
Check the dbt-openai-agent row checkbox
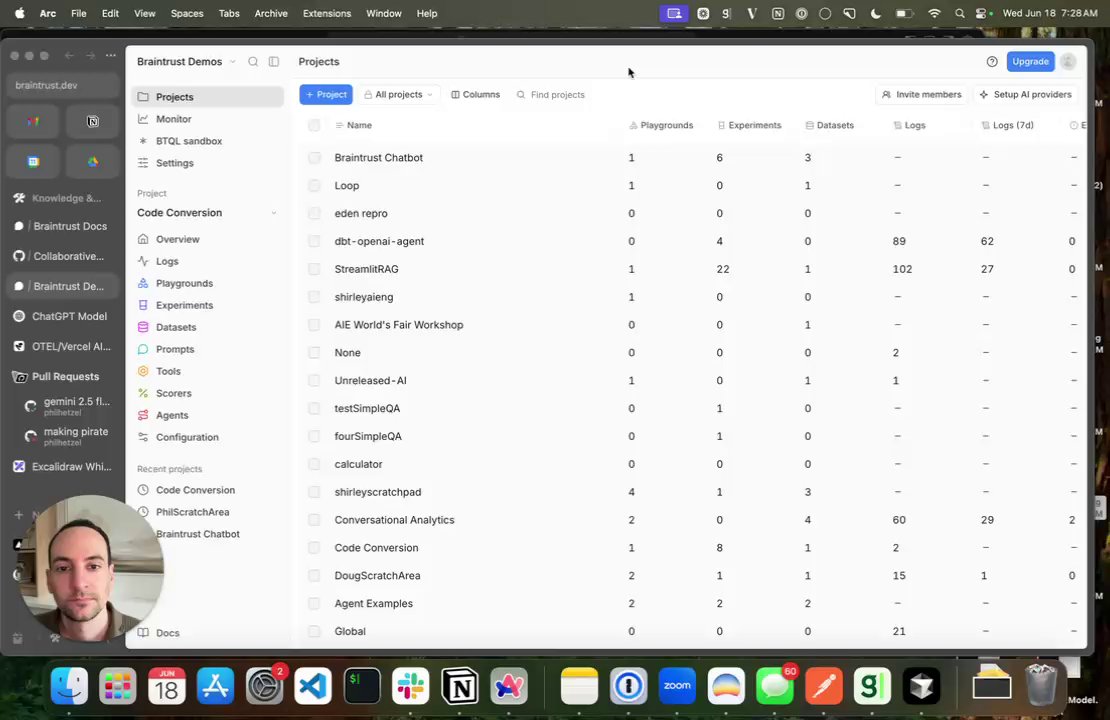point(314,241)
